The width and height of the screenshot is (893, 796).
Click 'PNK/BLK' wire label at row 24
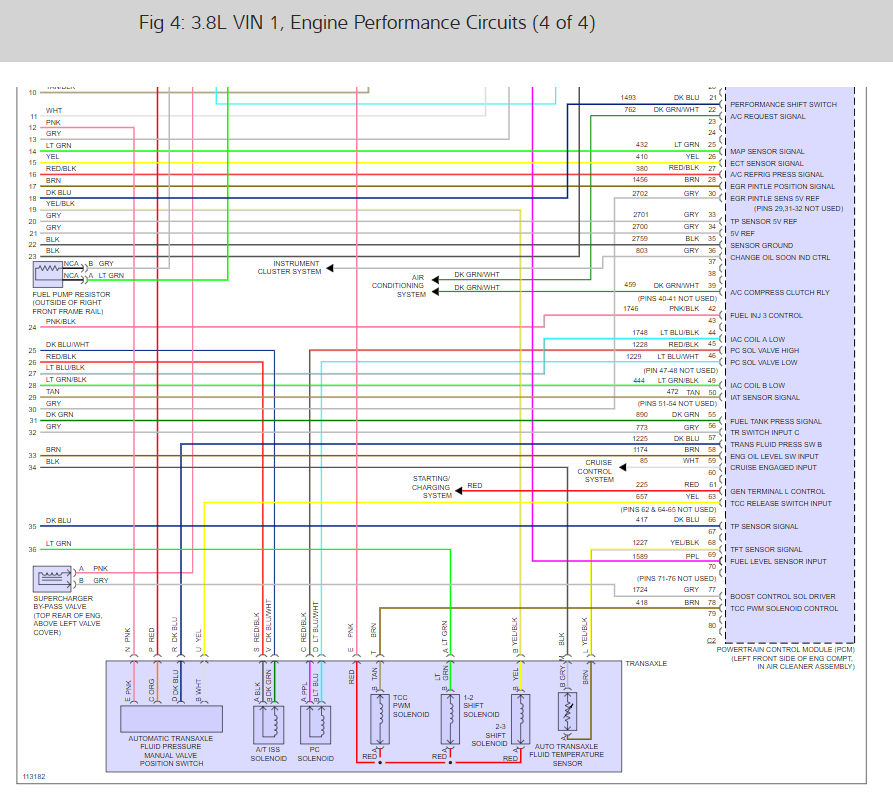click(x=61, y=322)
